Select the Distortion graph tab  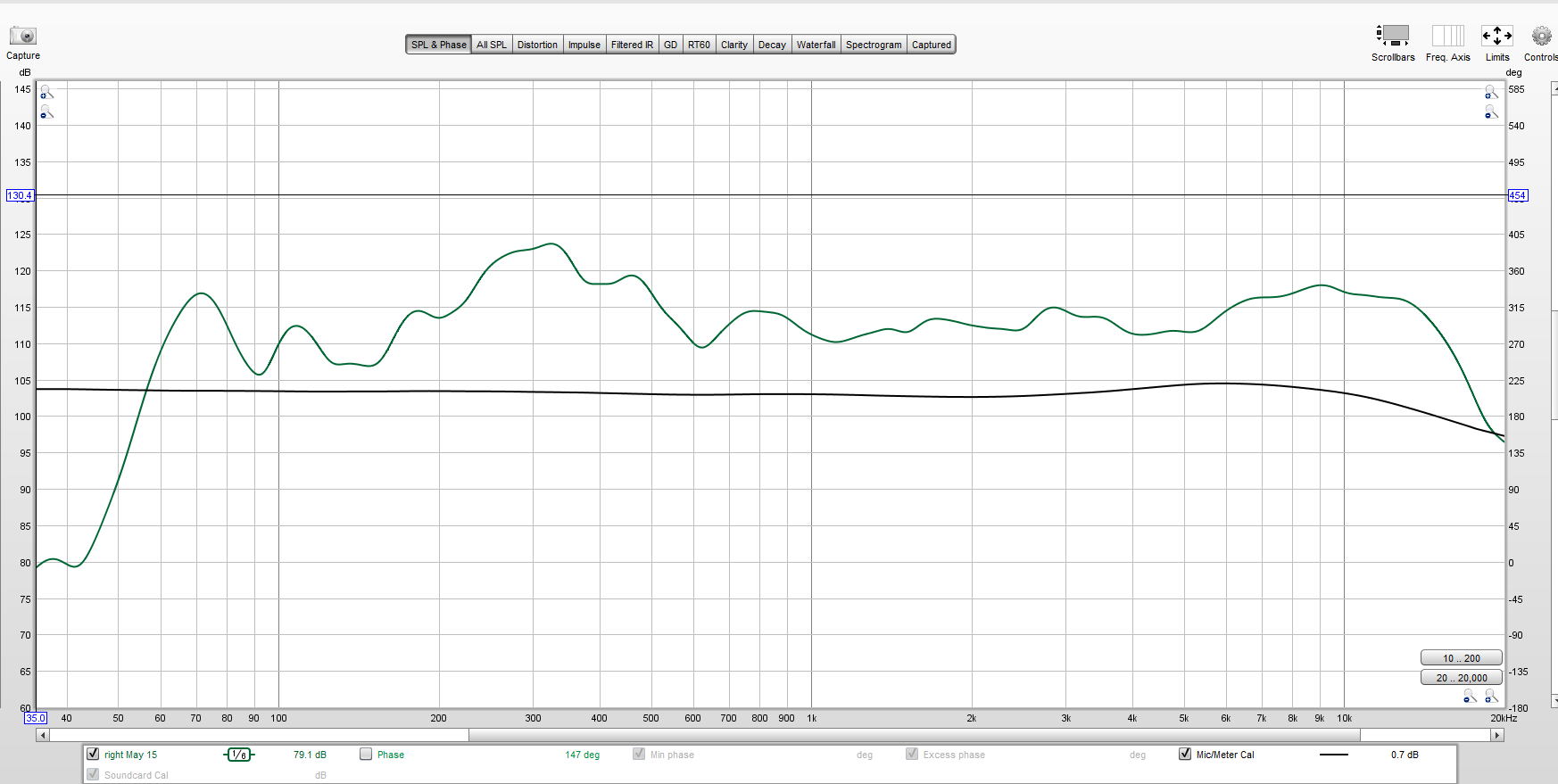pyautogui.click(x=537, y=45)
